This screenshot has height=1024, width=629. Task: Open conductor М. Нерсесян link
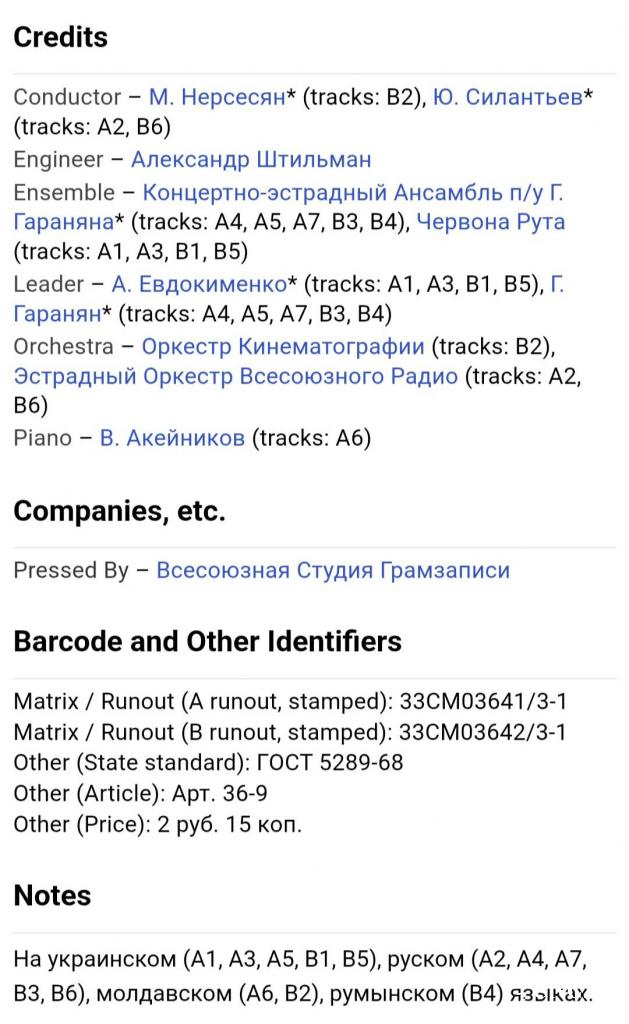tap(217, 97)
